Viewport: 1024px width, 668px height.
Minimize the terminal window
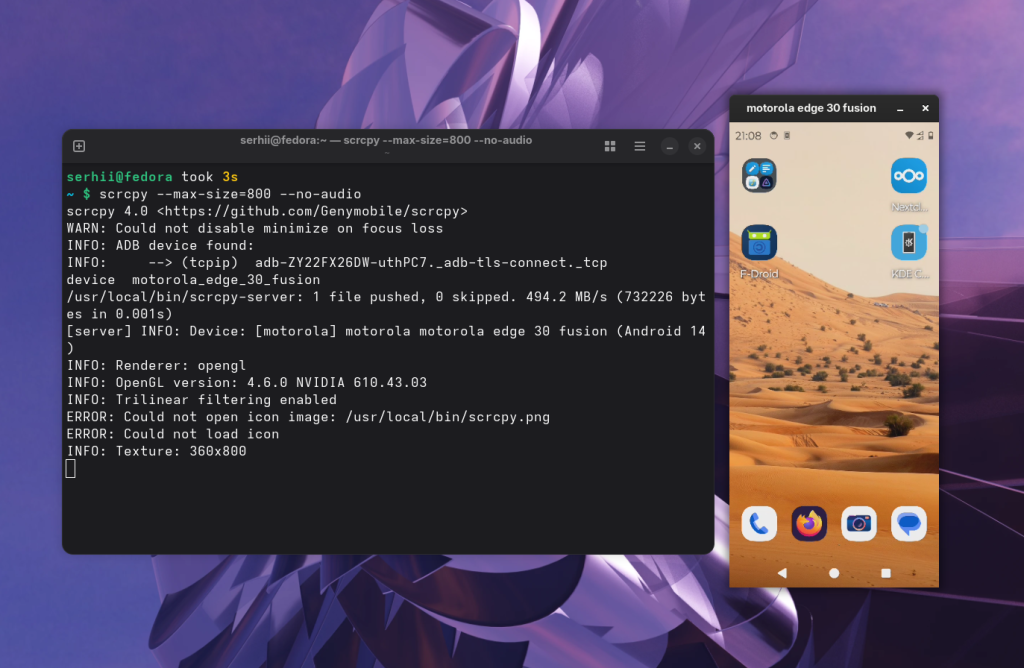[669, 146]
